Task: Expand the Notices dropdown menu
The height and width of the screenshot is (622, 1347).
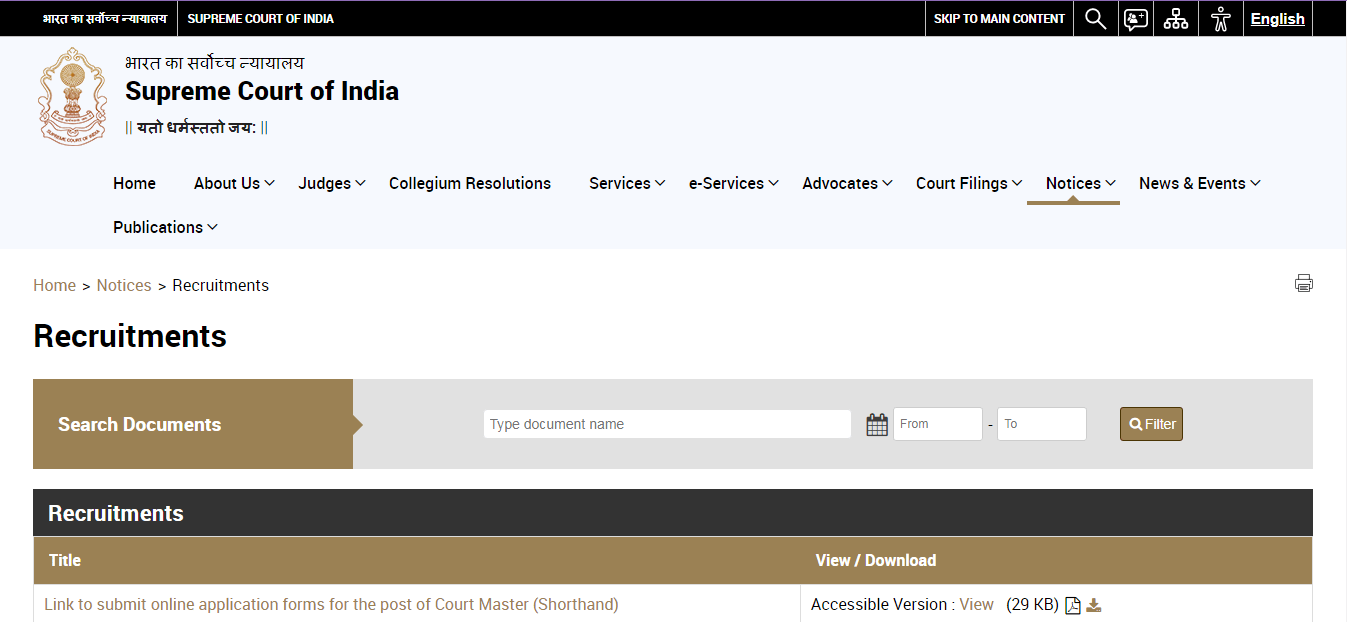Action: (x=1073, y=183)
